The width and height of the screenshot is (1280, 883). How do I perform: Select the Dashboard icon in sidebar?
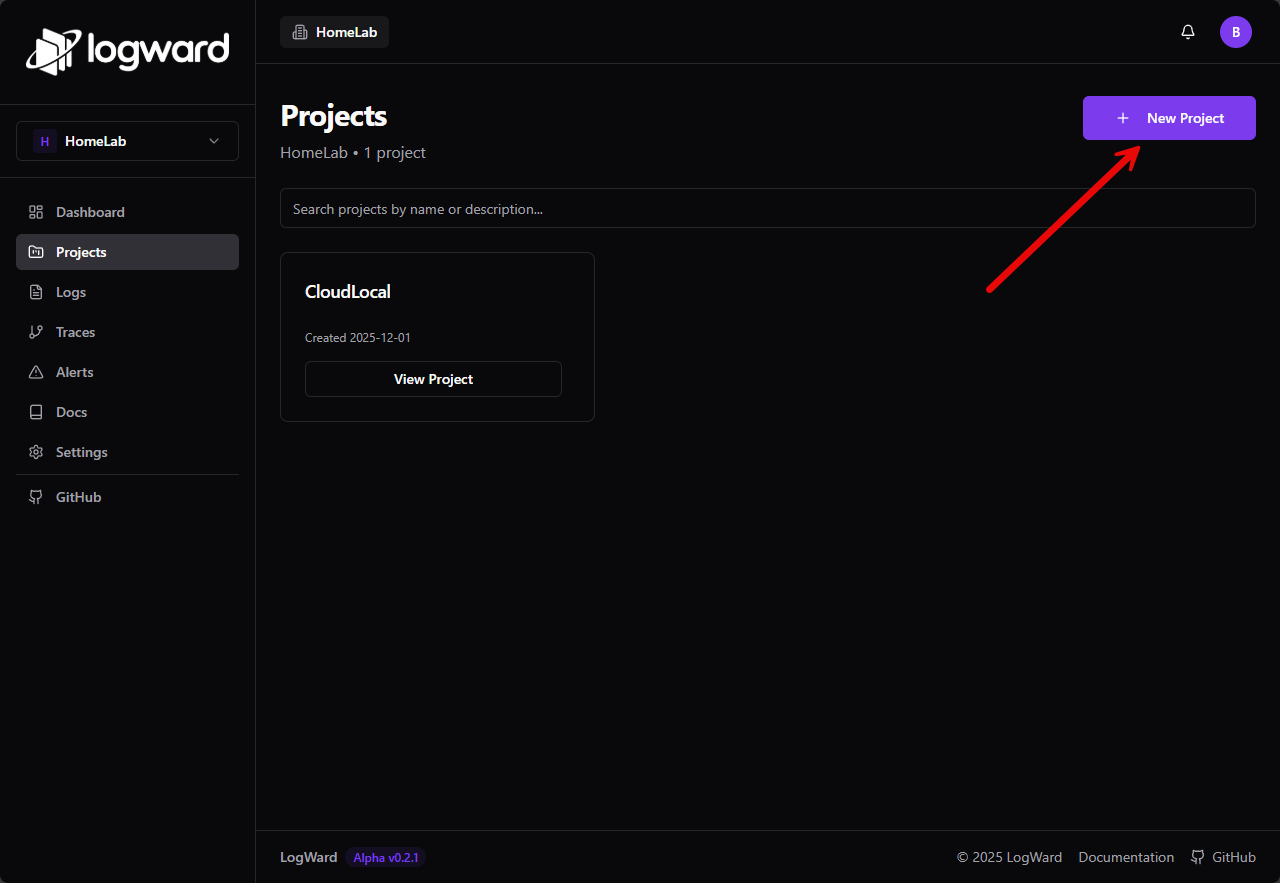[35, 212]
